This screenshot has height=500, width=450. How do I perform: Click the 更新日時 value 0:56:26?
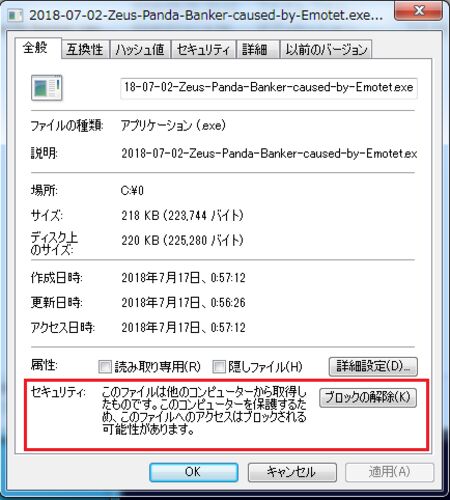pos(183,303)
